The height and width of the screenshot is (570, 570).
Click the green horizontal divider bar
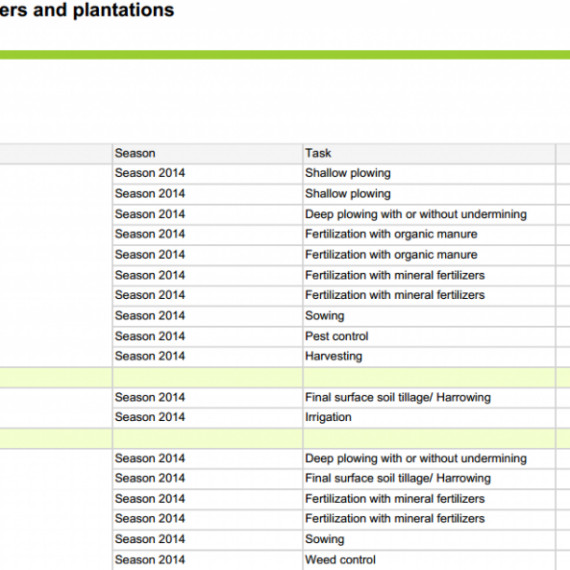click(x=285, y=55)
